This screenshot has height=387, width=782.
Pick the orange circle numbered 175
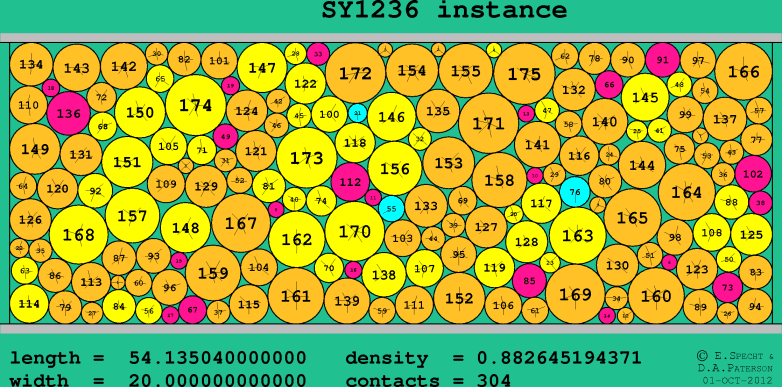(x=524, y=74)
